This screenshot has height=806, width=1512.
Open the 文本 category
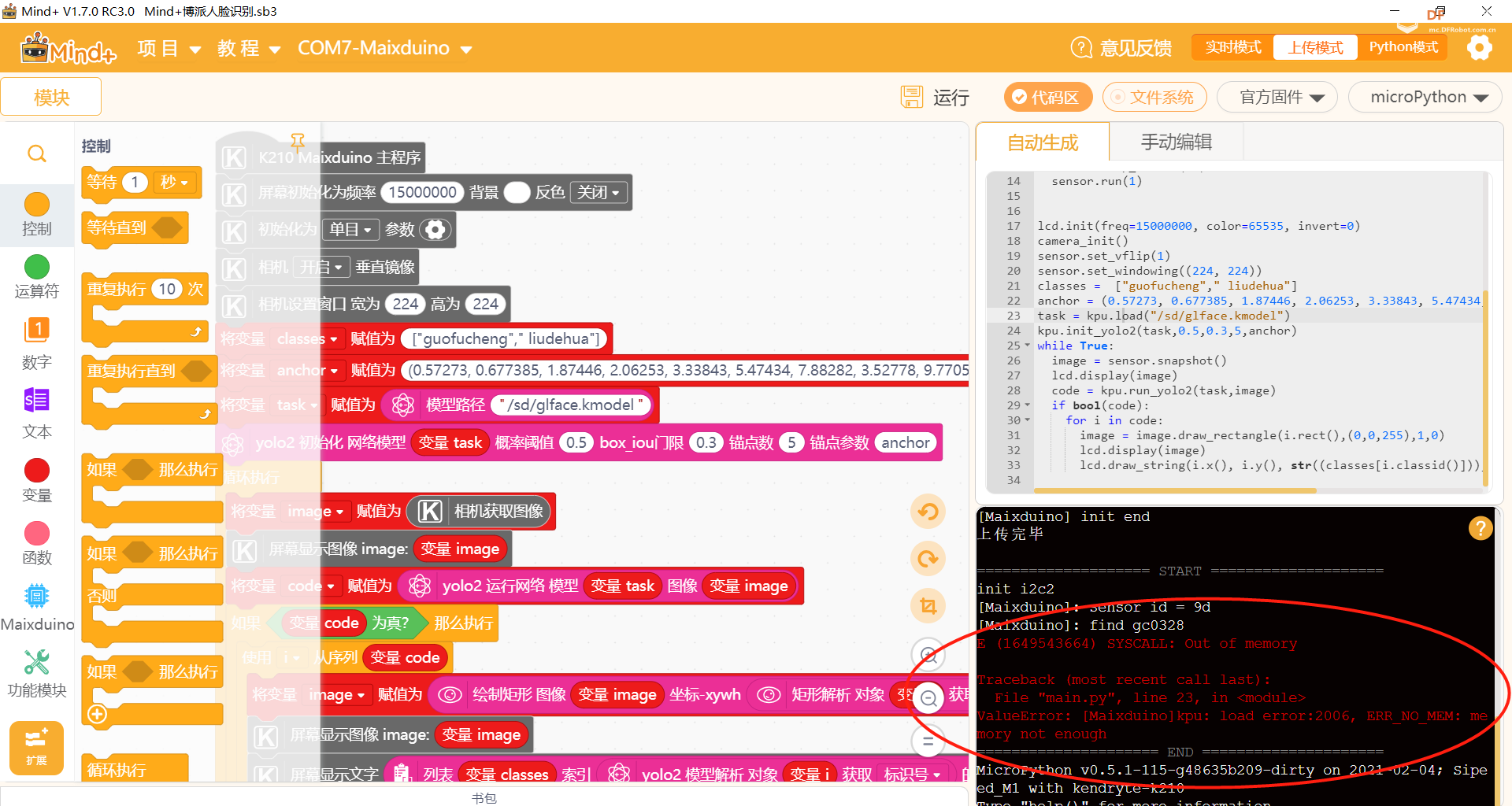(x=37, y=401)
